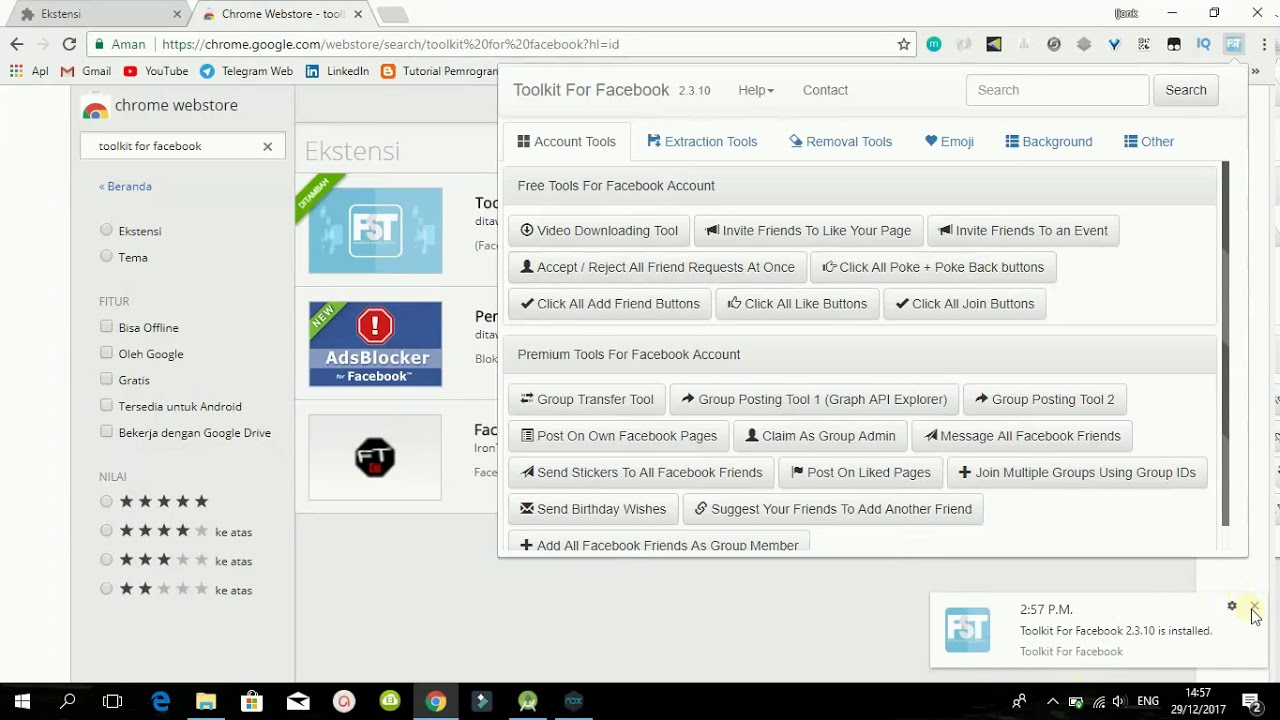Select three stars ke atas filter
Screen dimensions: 1280x720
click(x=106, y=559)
